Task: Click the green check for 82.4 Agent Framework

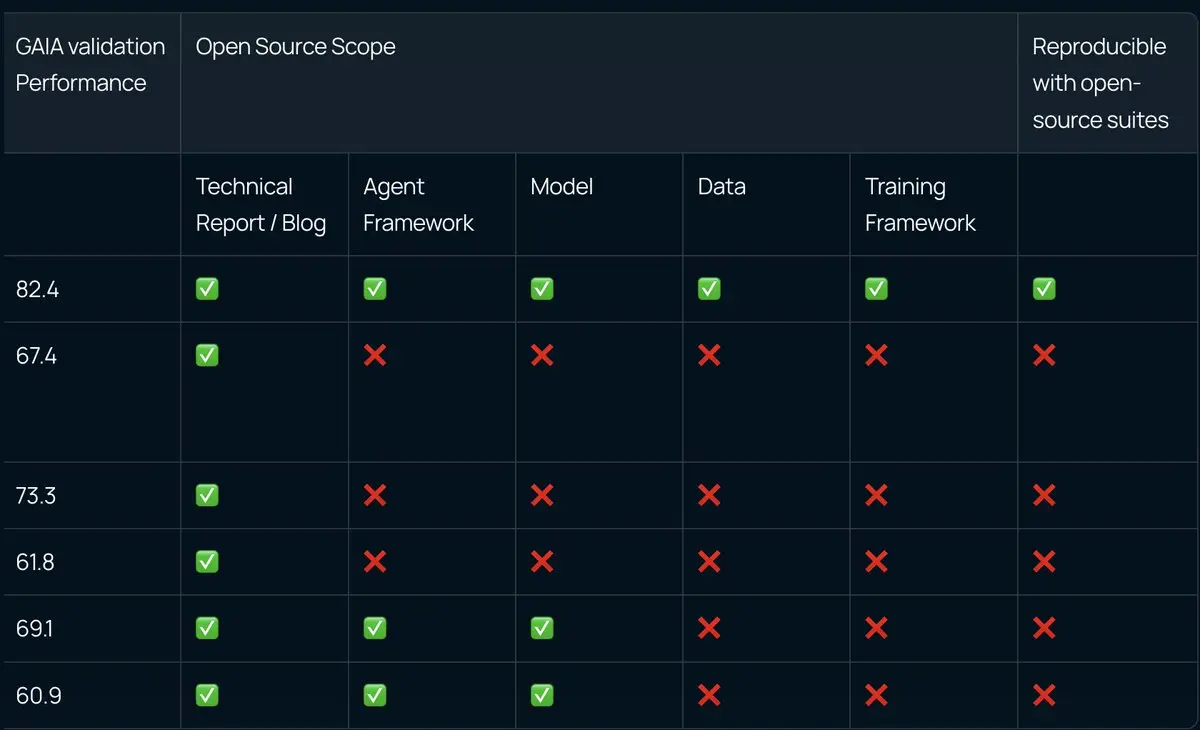Action: pyautogui.click(x=375, y=289)
